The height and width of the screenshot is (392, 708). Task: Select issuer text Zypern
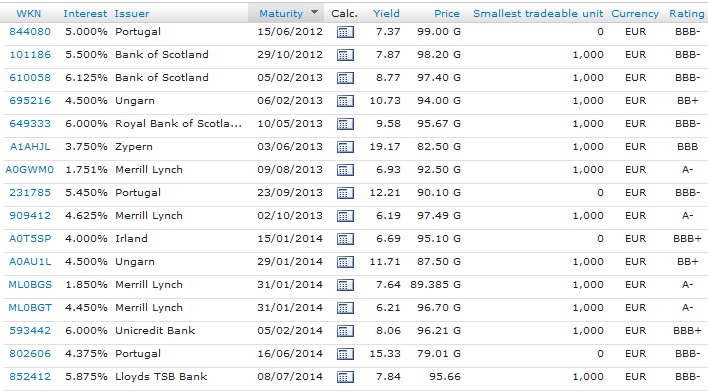134,147
